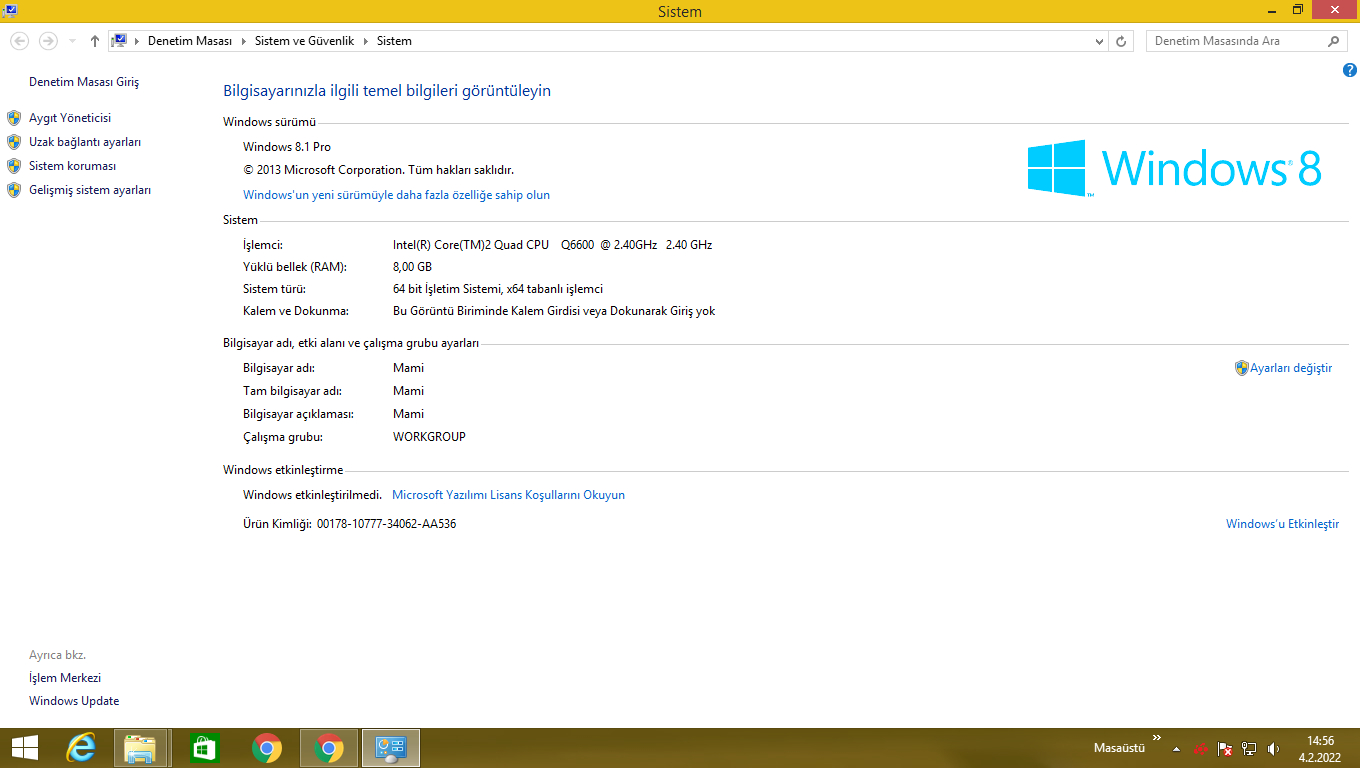
Task: Click the volume speaker tray icon
Action: pyautogui.click(x=1273, y=749)
